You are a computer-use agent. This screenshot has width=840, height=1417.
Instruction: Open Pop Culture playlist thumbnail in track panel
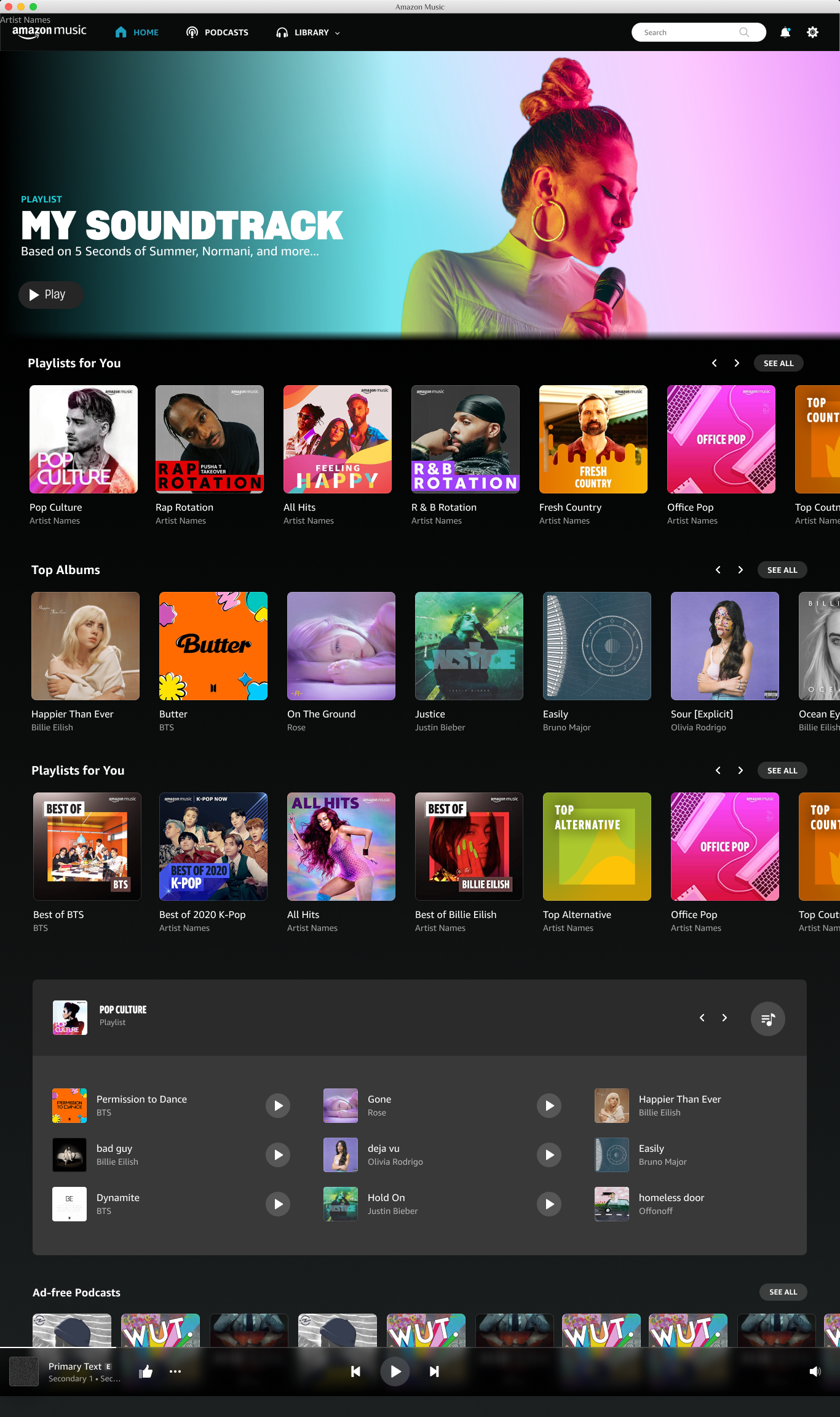70,1018
